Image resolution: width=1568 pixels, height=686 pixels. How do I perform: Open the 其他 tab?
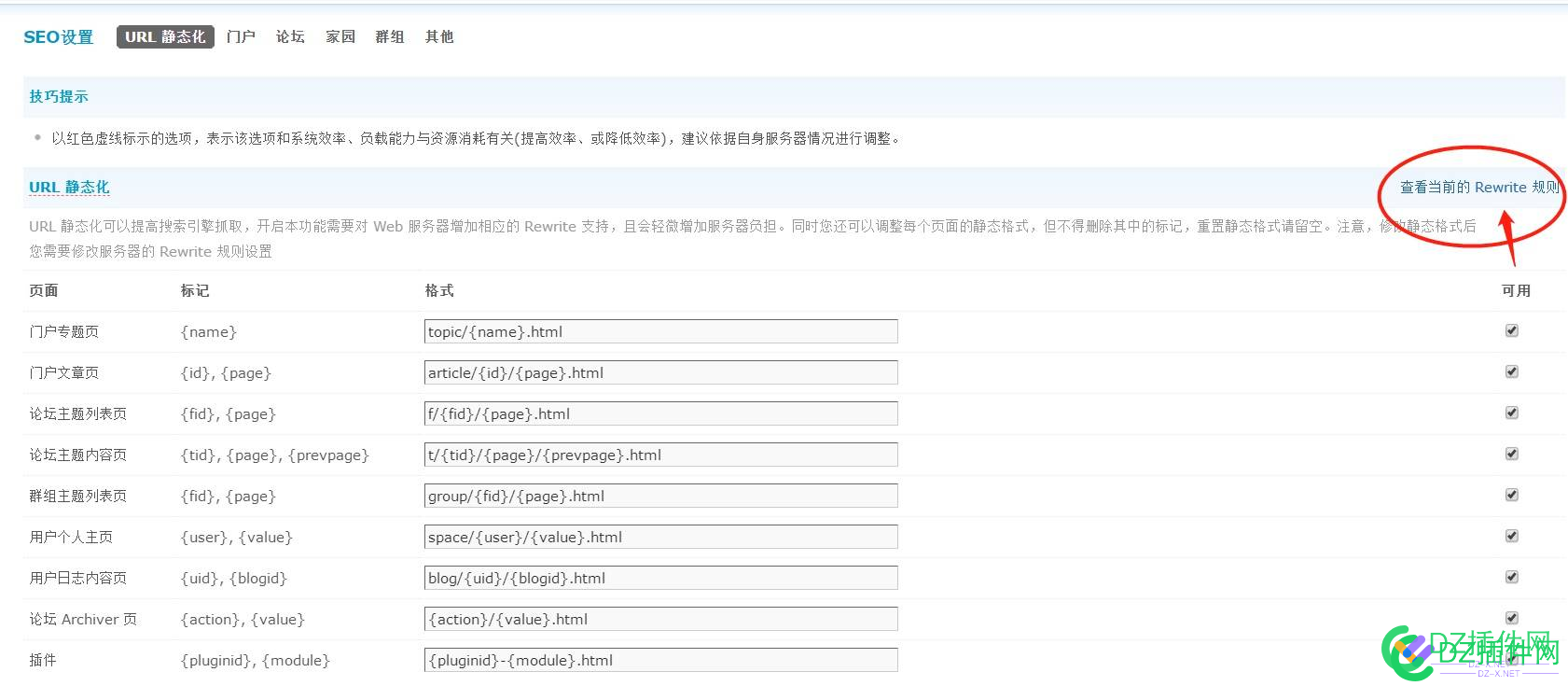(x=439, y=36)
